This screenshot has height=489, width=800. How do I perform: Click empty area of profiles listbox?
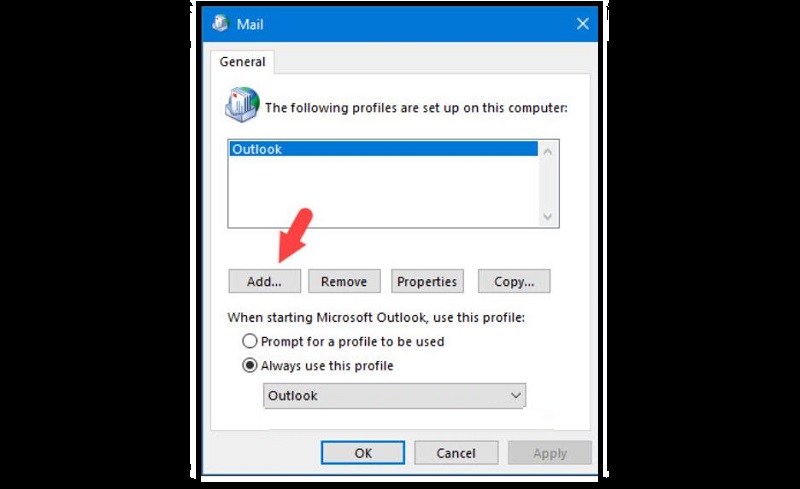[x=383, y=191]
